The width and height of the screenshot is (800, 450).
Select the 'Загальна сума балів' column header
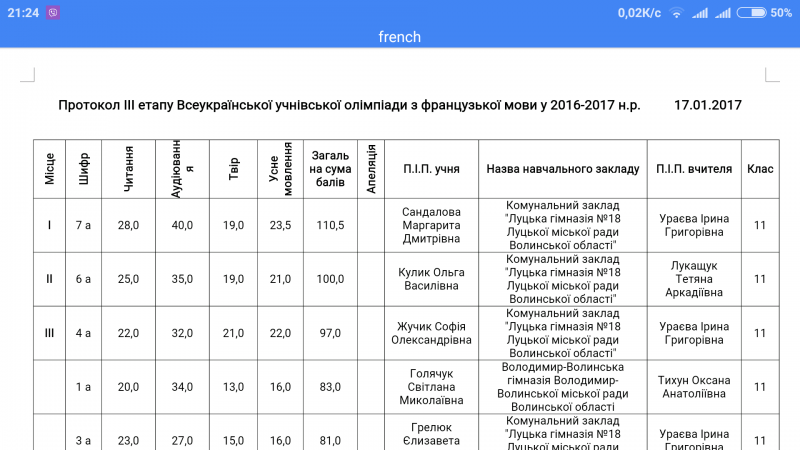(x=330, y=169)
